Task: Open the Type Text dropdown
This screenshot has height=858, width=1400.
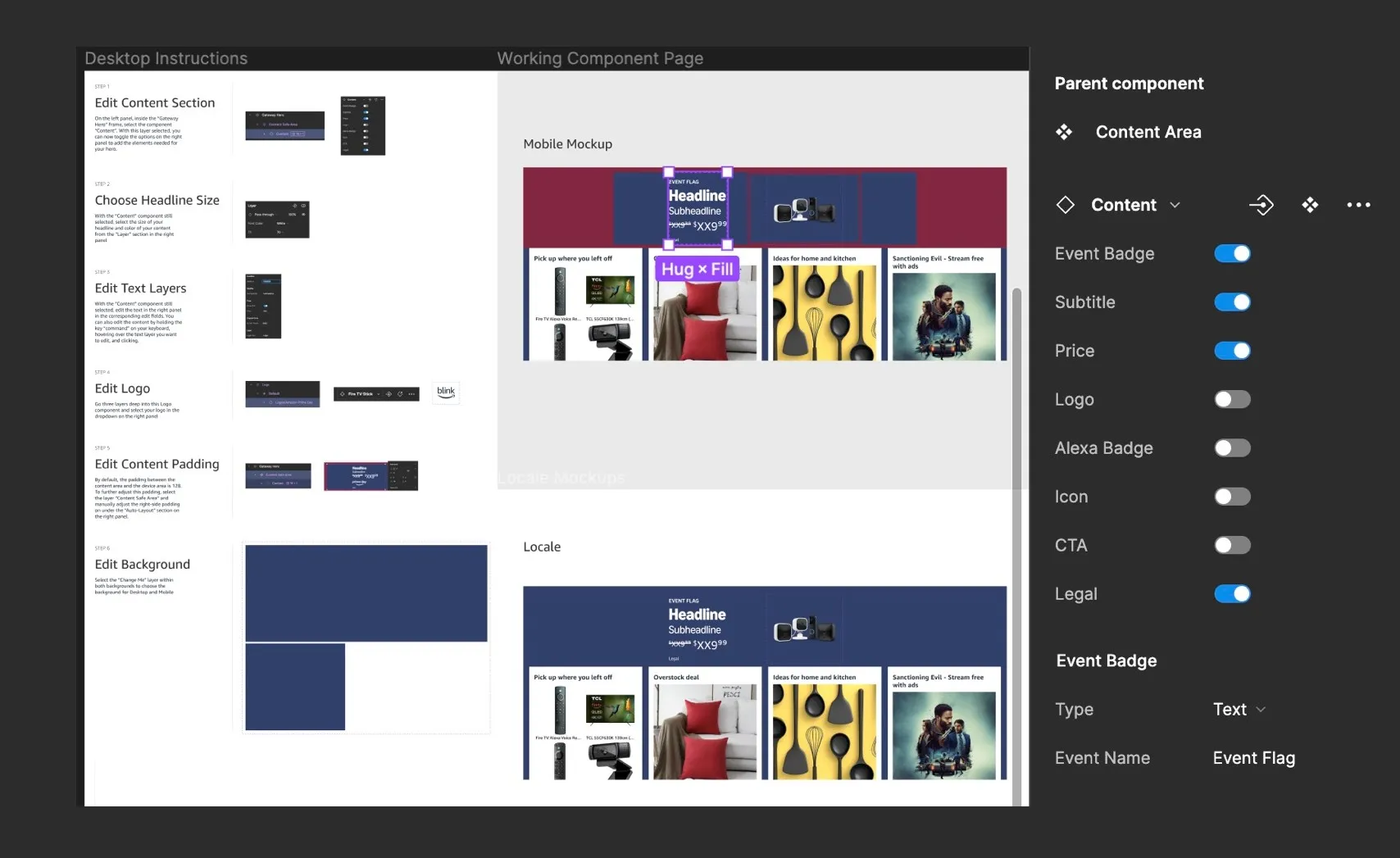Action: [x=1239, y=710]
